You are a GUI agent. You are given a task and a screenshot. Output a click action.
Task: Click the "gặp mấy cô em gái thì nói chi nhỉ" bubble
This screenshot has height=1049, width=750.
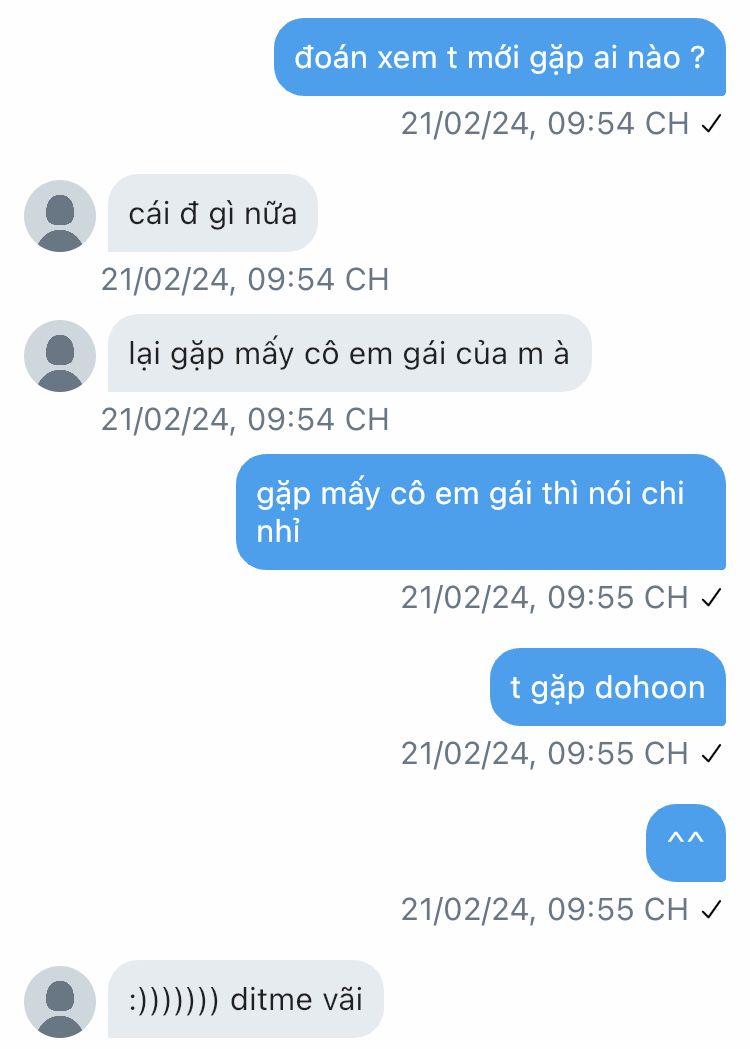pos(481,512)
